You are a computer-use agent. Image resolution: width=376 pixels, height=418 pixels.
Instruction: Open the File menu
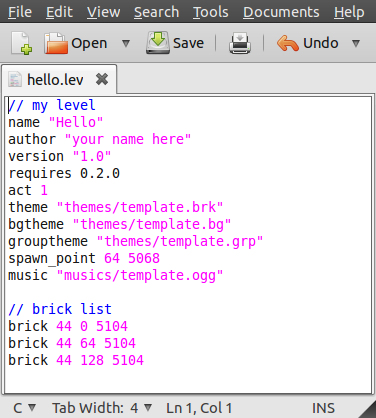click(20, 12)
